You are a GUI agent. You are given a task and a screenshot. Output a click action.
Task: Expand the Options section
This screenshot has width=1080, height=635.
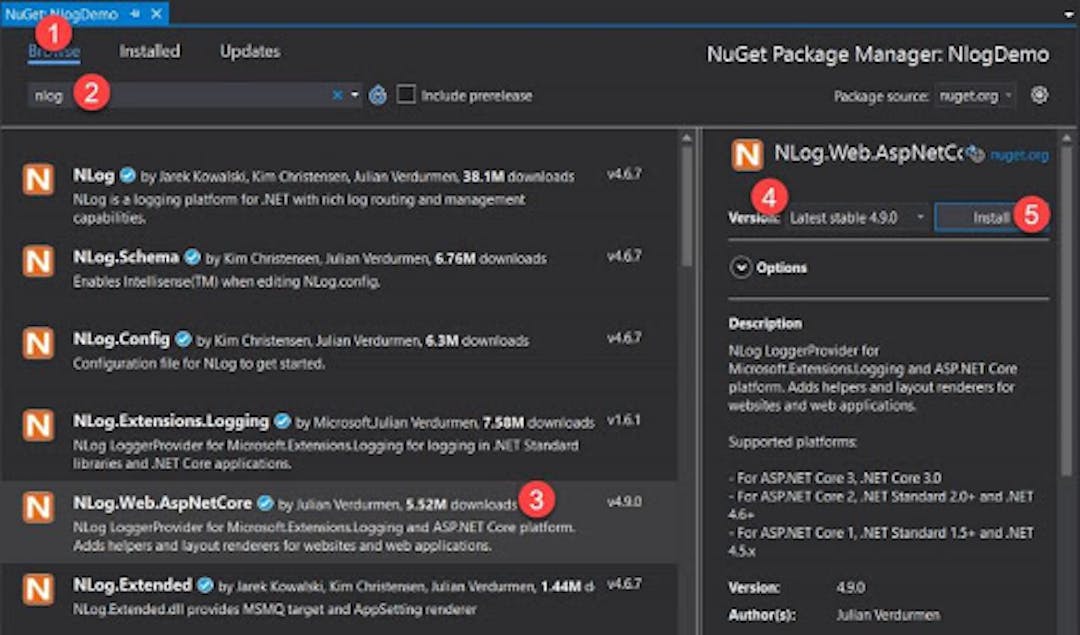point(741,268)
